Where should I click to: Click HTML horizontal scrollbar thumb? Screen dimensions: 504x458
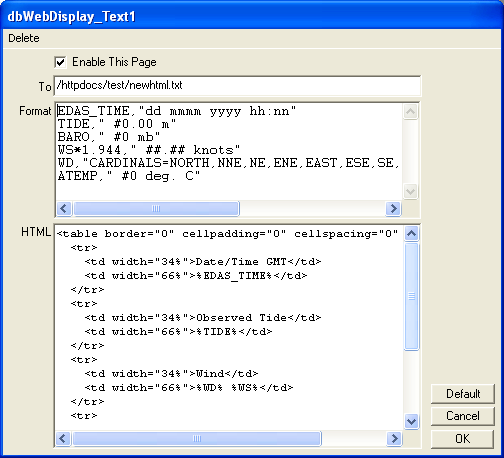197,439
